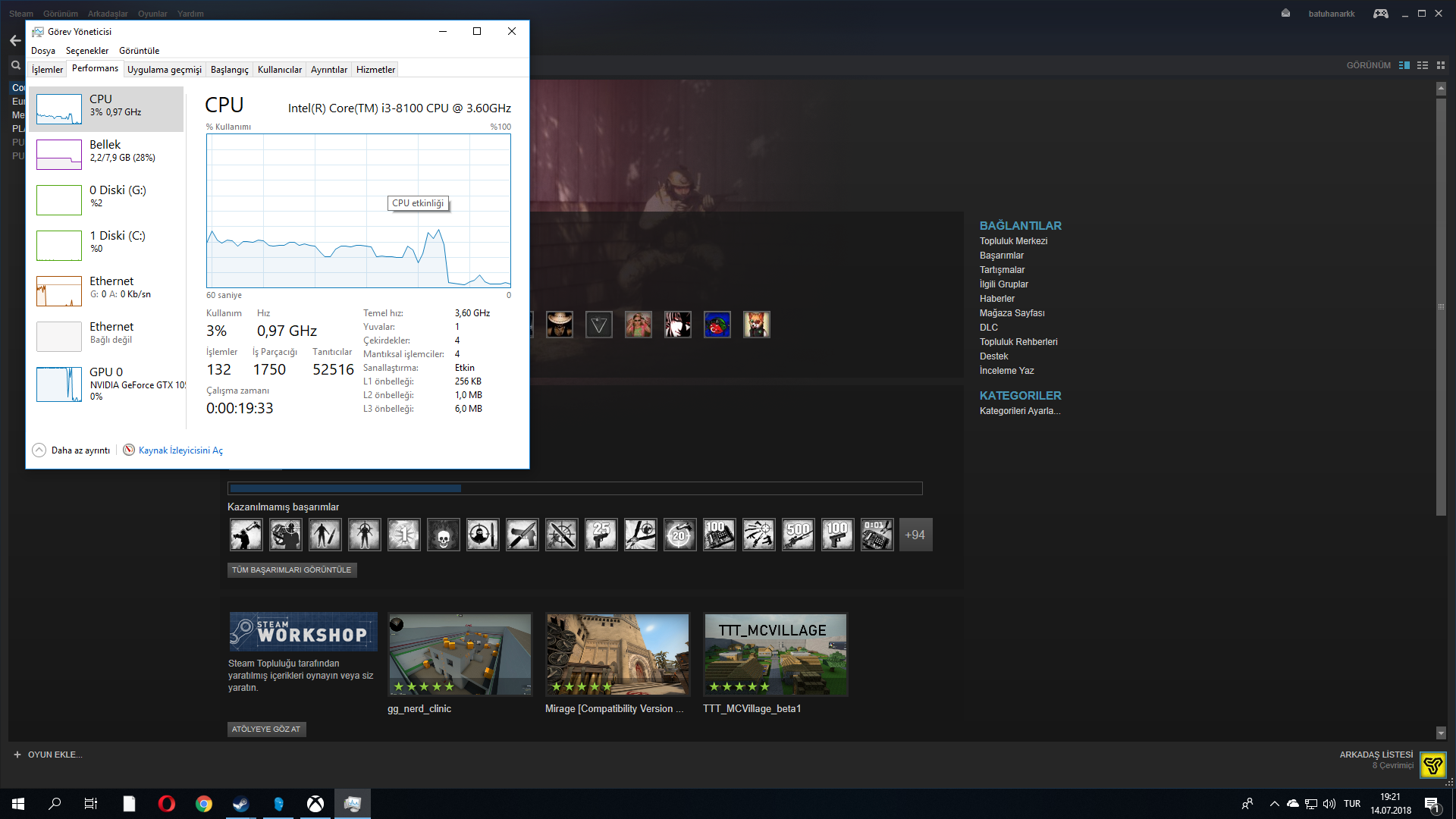Open the Steam inbox envelope icon
The height and width of the screenshot is (819, 1456).
(1285, 13)
